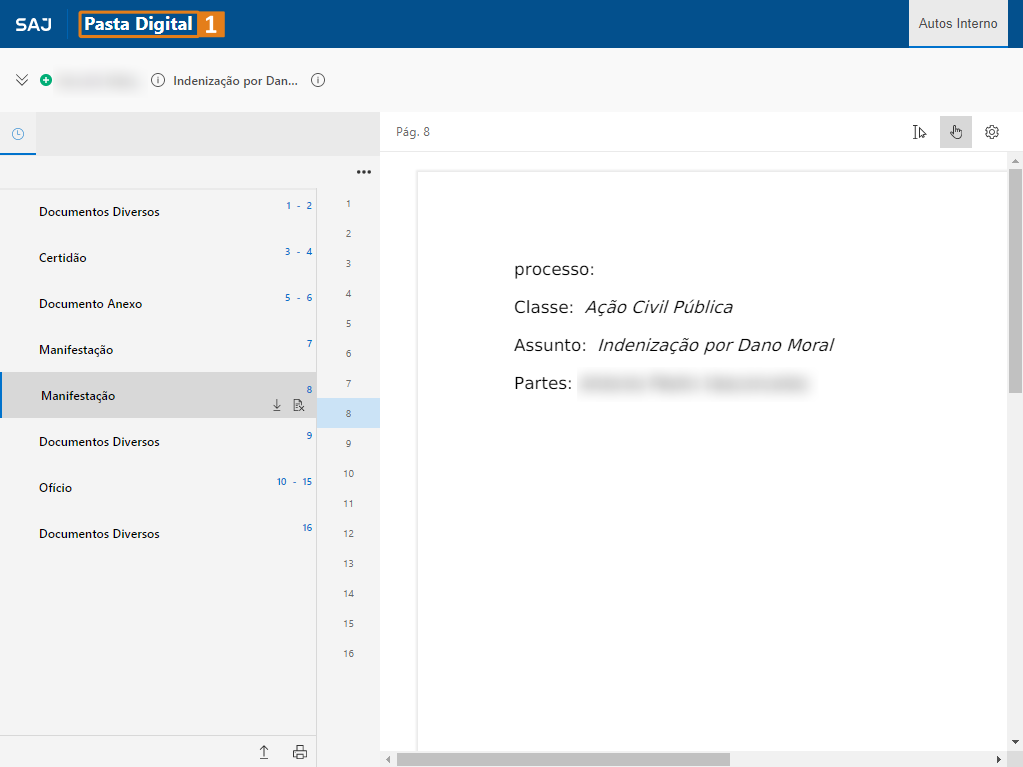Click the SAJ logo
1023x767 pixels.
click(x=33, y=24)
